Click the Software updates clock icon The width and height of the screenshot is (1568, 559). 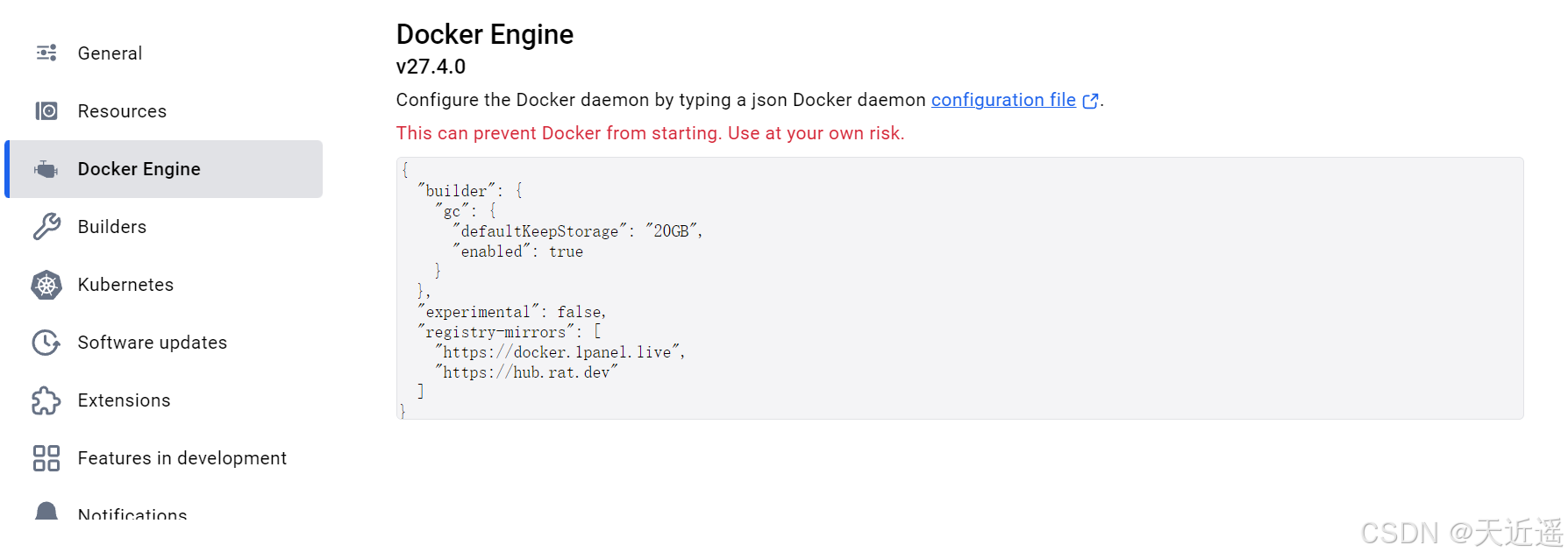46,343
